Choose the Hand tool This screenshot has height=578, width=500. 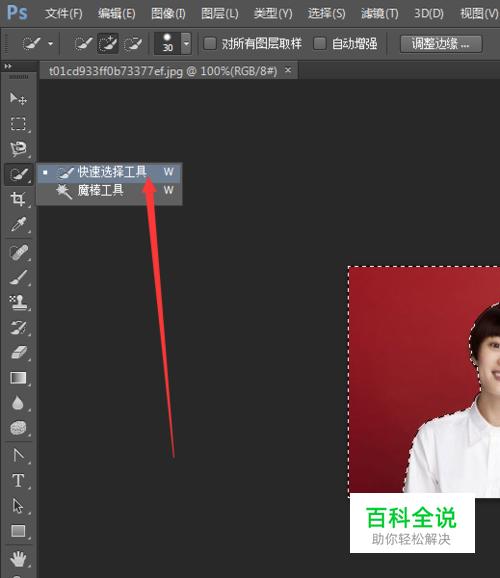coord(18,559)
